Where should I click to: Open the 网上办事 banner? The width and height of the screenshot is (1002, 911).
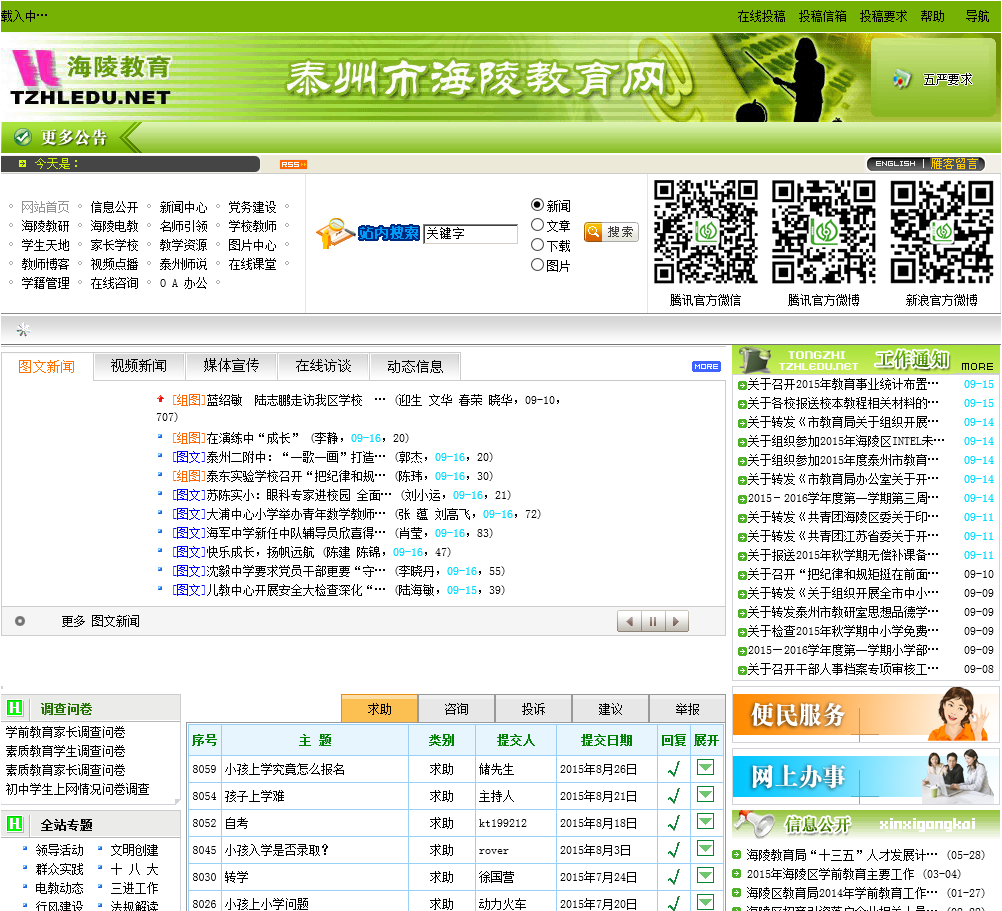point(865,776)
